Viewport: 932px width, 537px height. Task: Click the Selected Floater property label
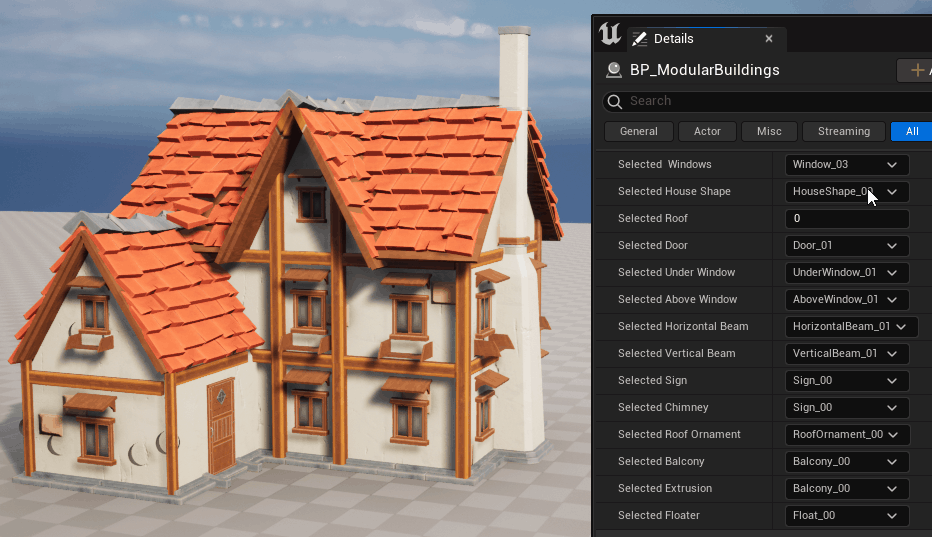pyautogui.click(x=659, y=515)
